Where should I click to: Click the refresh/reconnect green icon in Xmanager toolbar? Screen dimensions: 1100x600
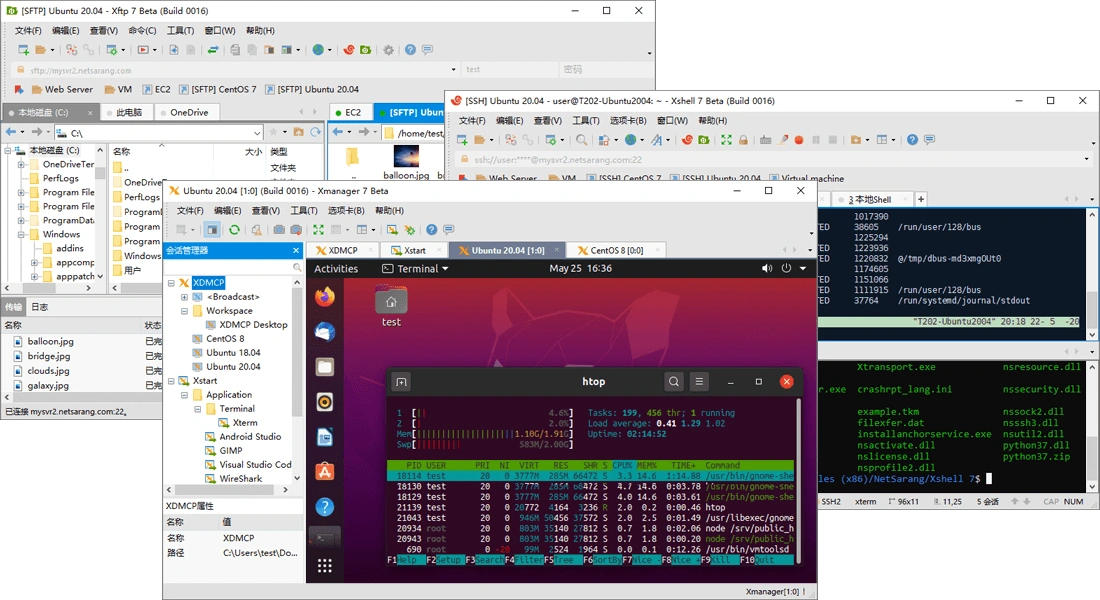[234, 229]
